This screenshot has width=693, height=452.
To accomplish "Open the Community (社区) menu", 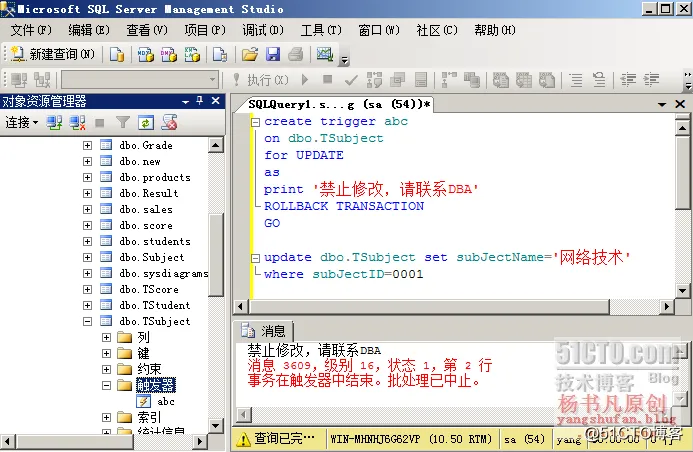I will 437,30.
